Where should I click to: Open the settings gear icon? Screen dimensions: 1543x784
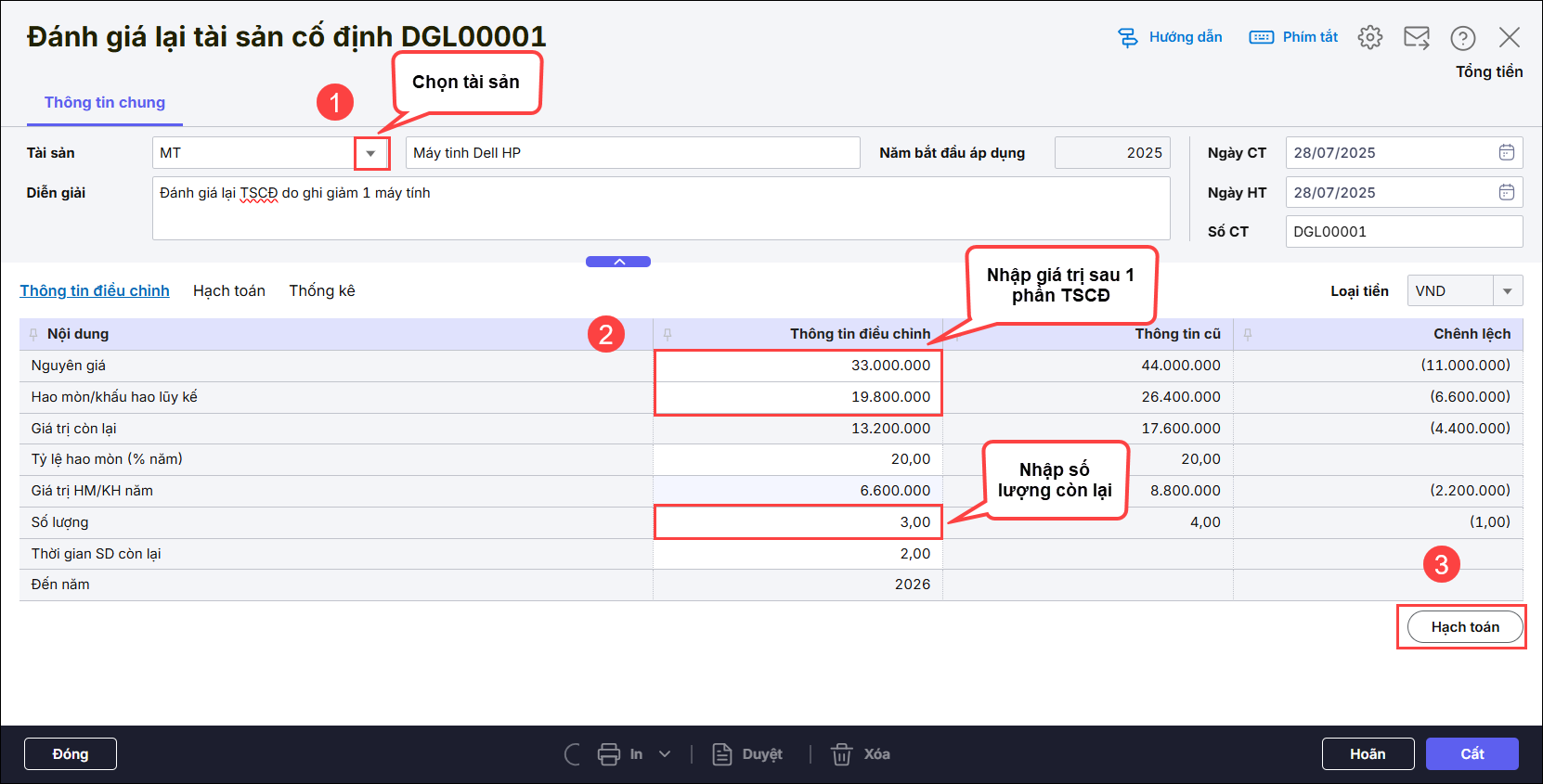[x=1369, y=37]
